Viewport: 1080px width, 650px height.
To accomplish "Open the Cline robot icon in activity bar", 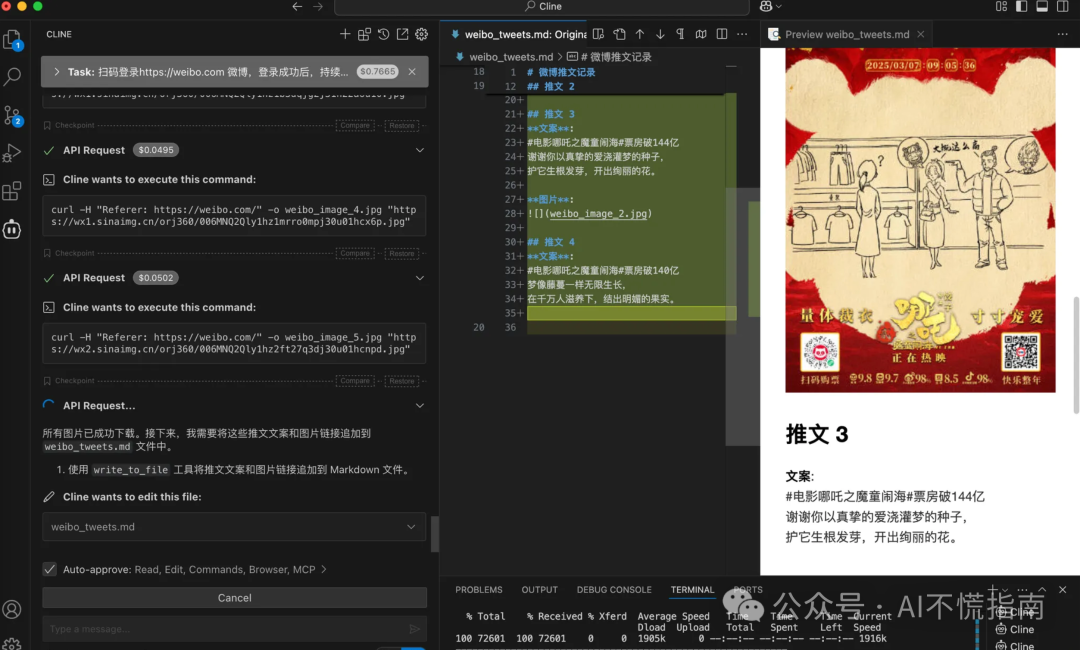I will [x=12, y=229].
